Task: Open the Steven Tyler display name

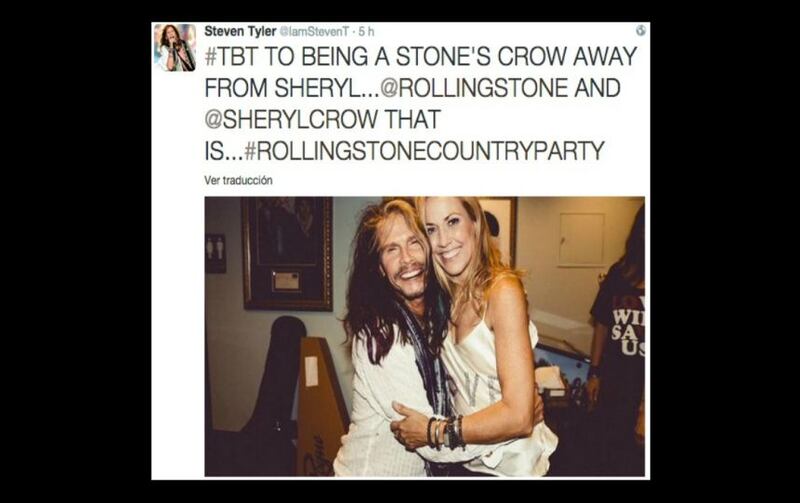Action: (240, 31)
